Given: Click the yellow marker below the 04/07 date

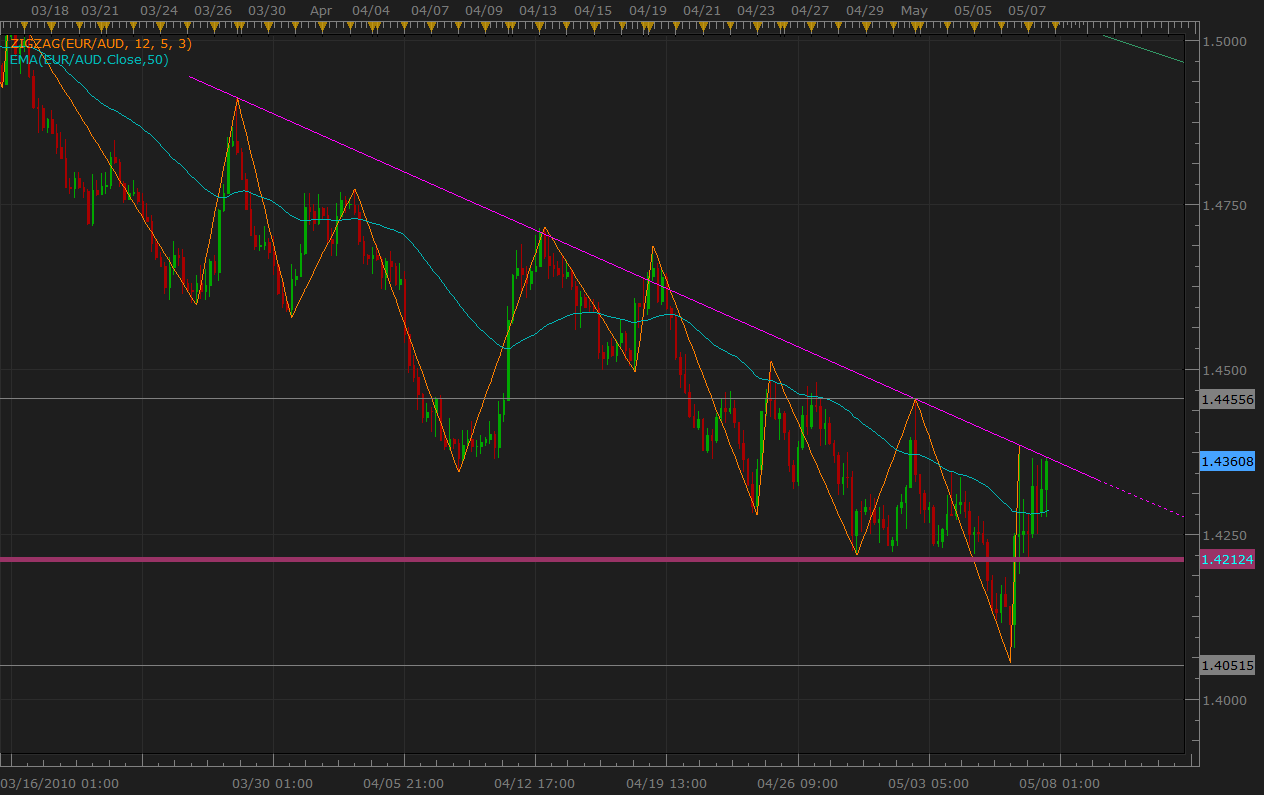Looking at the screenshot, I should tap(429, 23).
